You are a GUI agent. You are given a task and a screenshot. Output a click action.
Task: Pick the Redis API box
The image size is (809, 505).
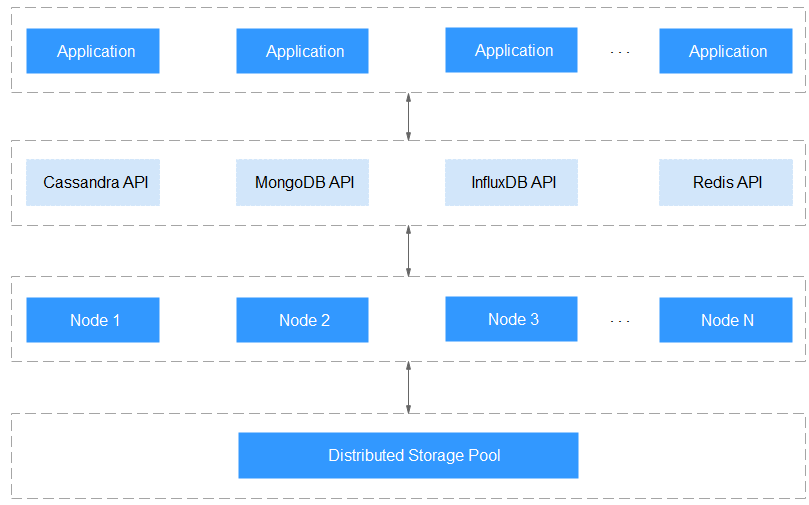[x=726, y=183]
